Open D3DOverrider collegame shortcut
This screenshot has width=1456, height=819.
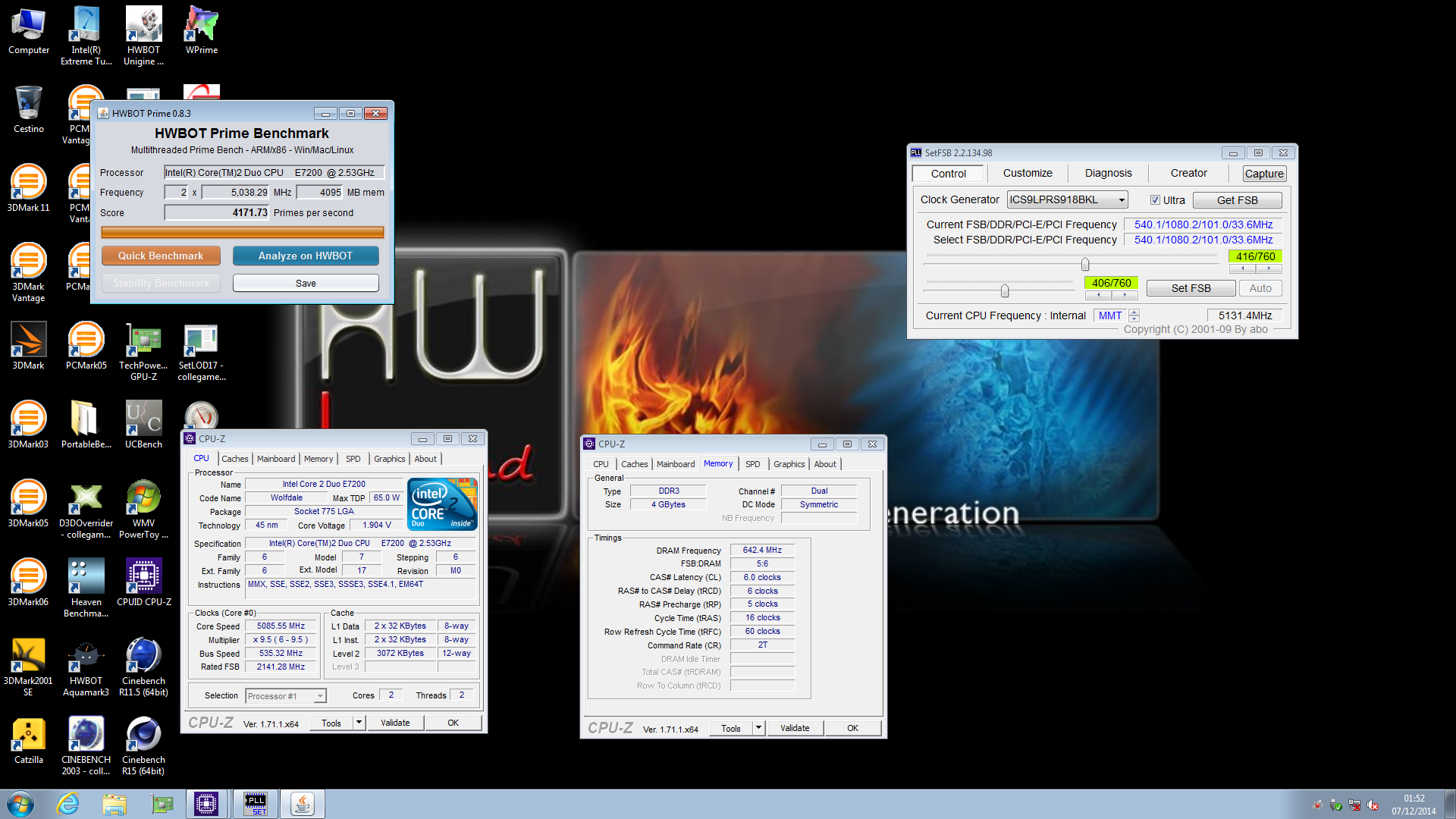click(86, 510)
